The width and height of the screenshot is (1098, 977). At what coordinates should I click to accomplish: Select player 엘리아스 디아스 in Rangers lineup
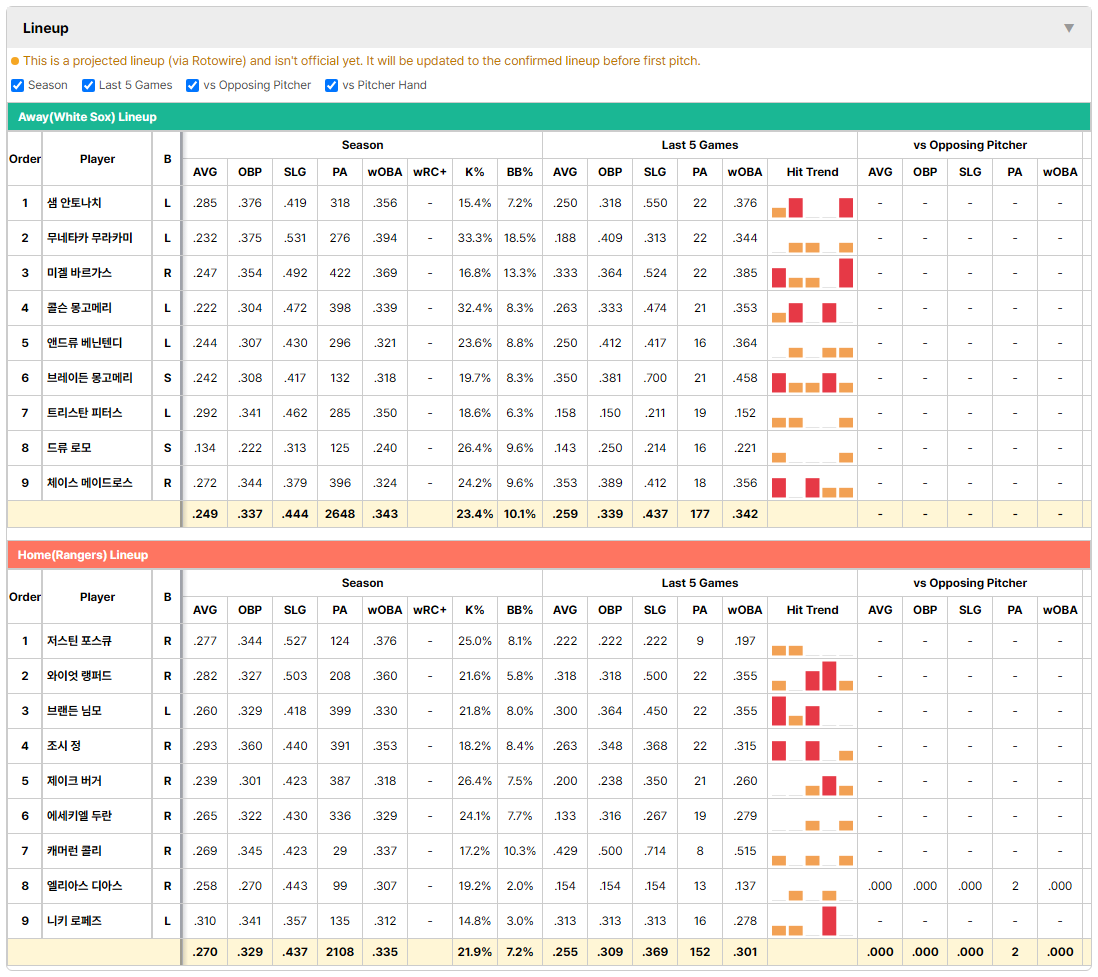coord(85,886)
